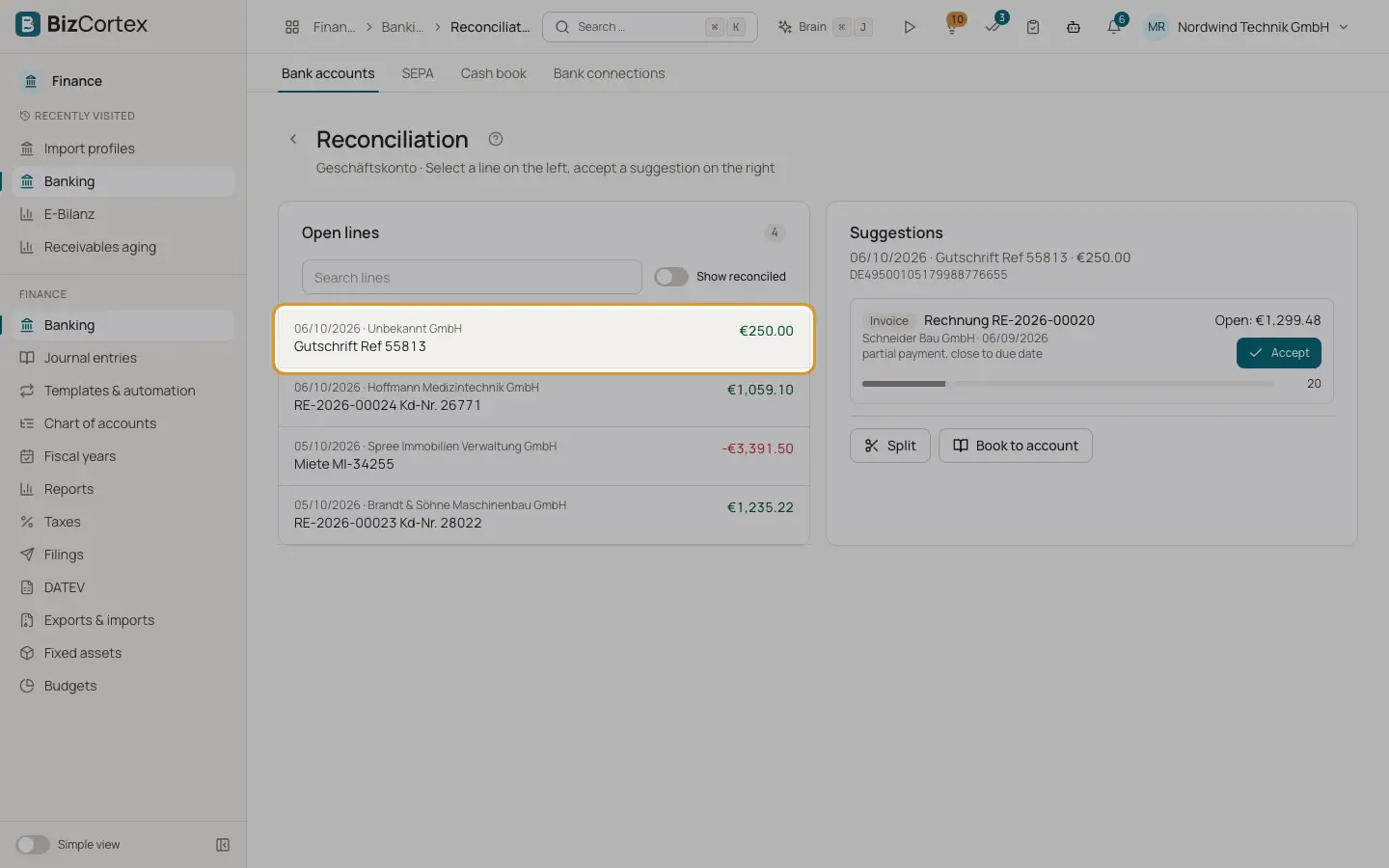Click the match score progress bar
Image resolution: width=1389 pixels, height=868 pixels.
point(1069,384)
